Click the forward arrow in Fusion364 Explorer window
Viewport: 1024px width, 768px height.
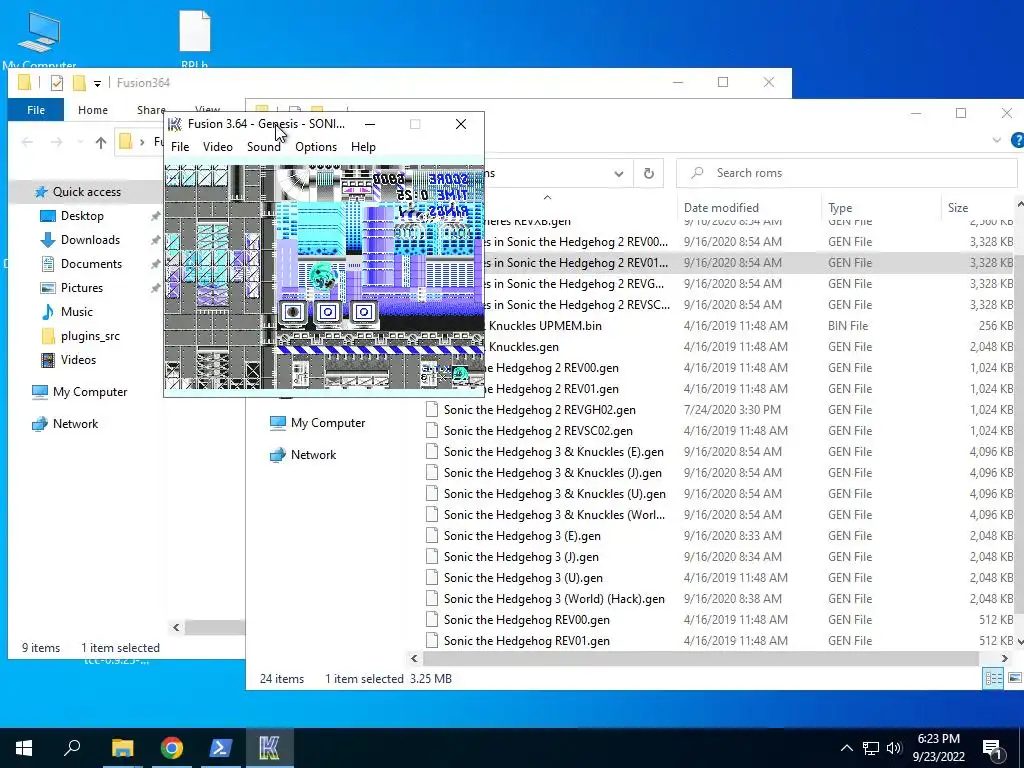tap(56, 142)
